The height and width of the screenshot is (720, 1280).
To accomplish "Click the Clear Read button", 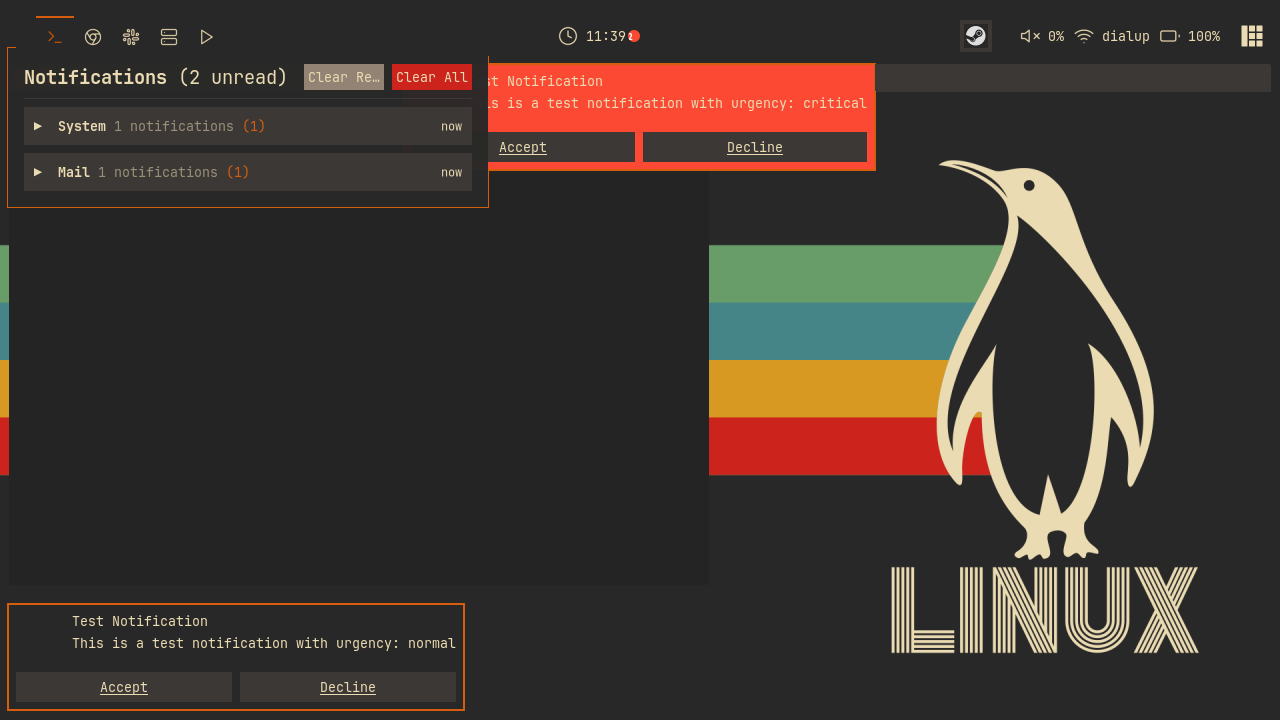I will [x=344, y=77].
